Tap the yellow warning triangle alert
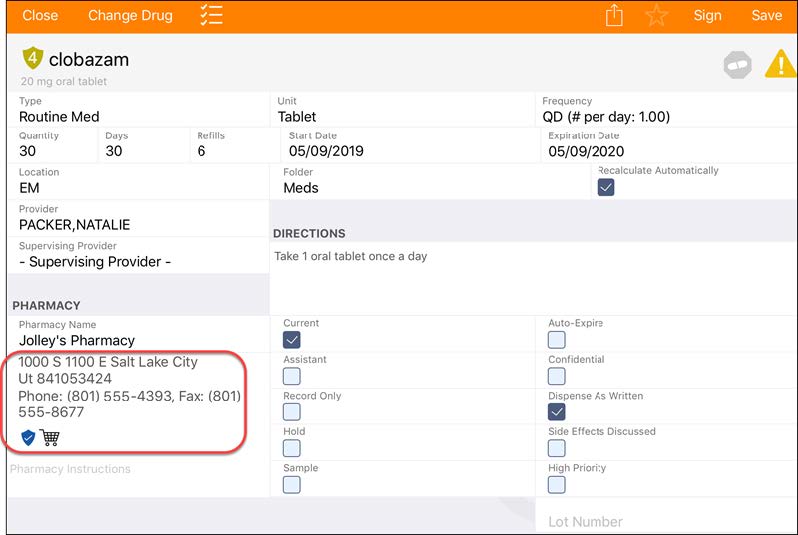 click(781, 65)
